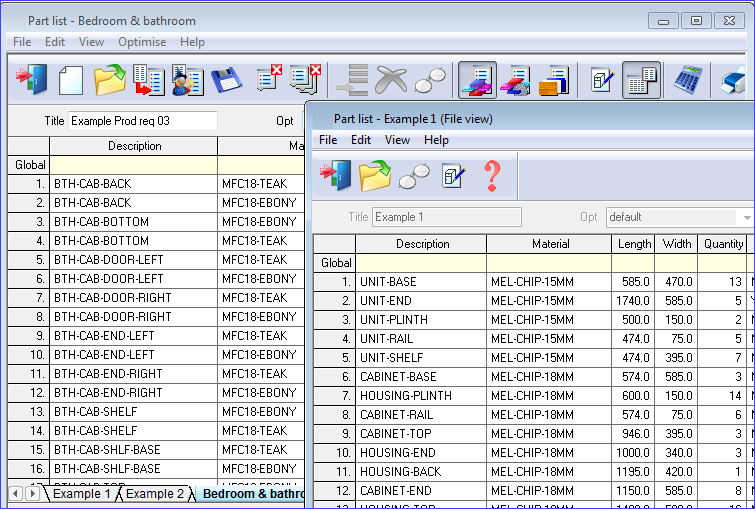The image size is (755, 509).
Task: Open Help menu in Example 1 file view
Action: (436, 140)
